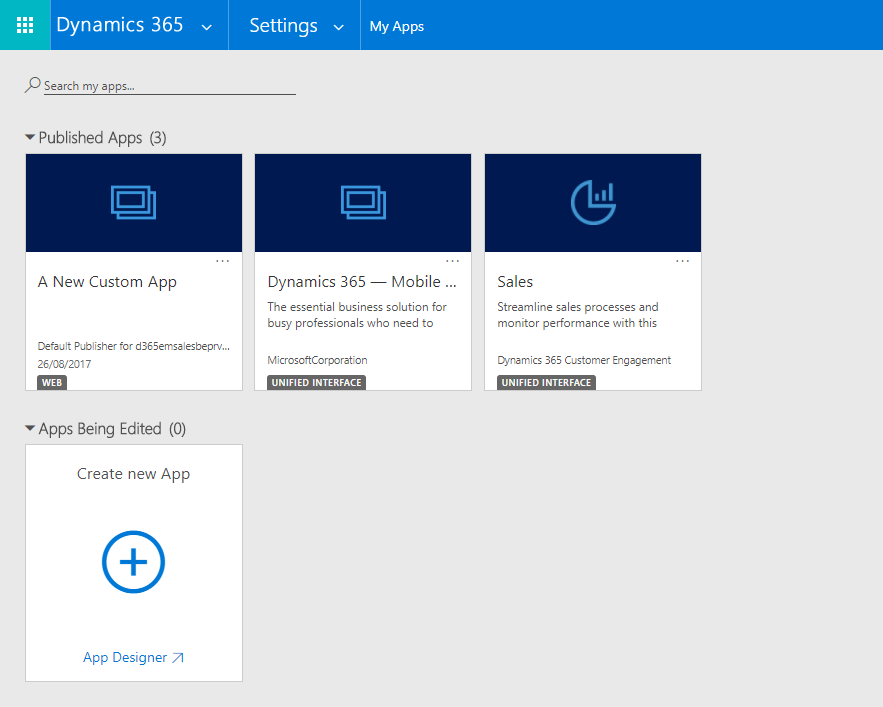Viewport: 883px width, 707px height.
Task: Click the Dynamics 365 Mobile app tile icon
Action: (x=363, y=202)
